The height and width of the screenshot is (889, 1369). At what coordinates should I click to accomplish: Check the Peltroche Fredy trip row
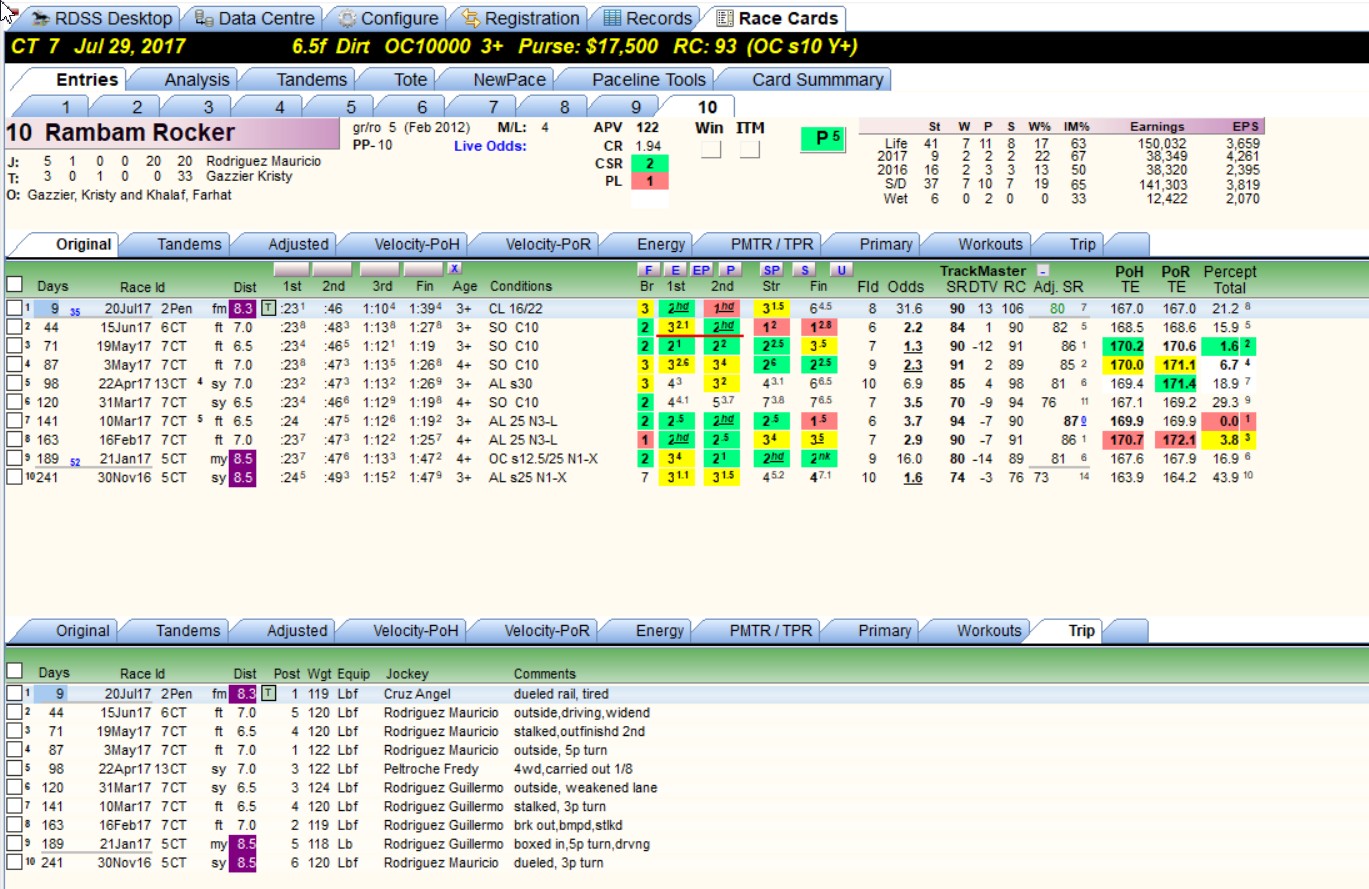13,769
